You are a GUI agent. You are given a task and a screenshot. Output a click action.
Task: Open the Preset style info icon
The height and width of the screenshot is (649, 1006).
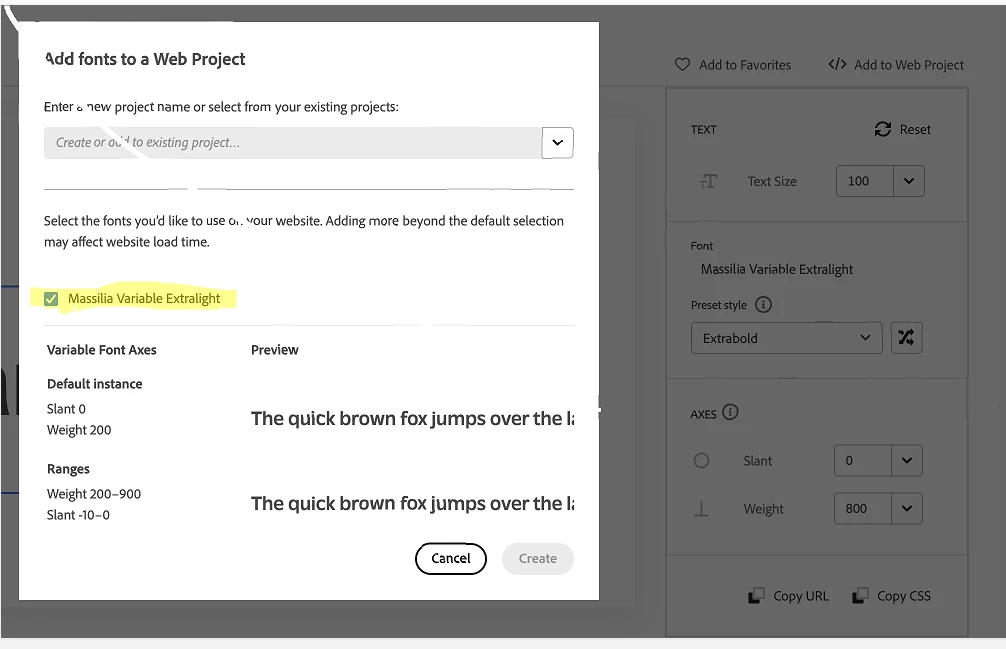[x=763, y=305]
